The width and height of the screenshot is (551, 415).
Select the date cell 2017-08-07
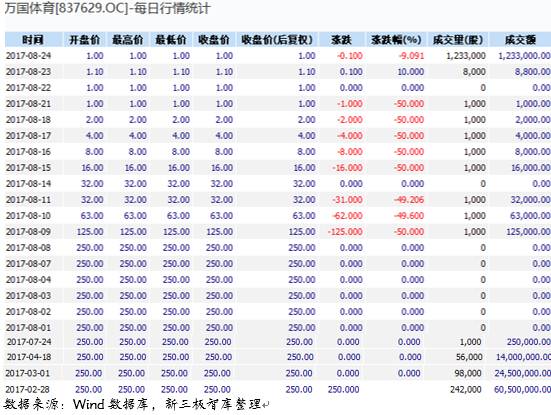pos(28,264)
